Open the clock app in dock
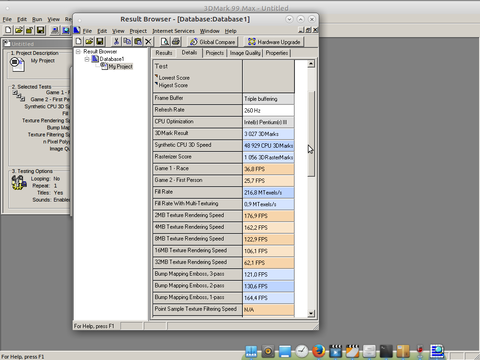This screenshot has width=480, height=360. 302,351
